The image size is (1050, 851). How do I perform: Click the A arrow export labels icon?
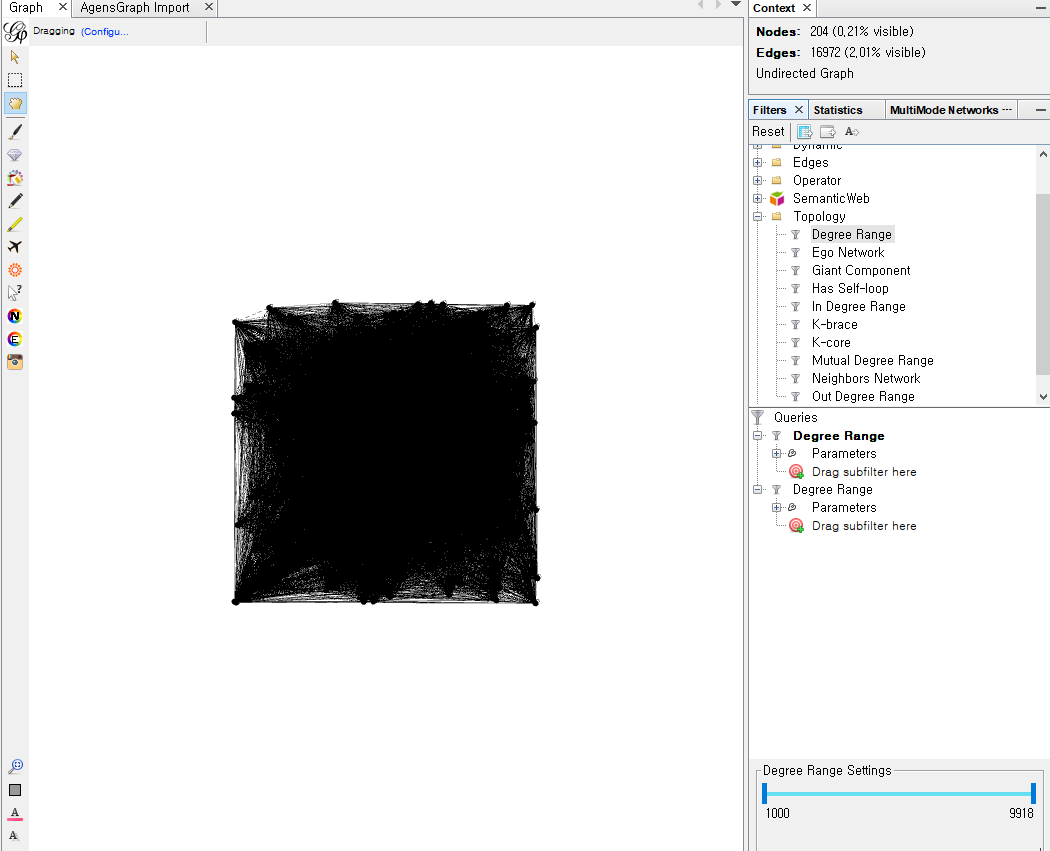coord(852,131)
